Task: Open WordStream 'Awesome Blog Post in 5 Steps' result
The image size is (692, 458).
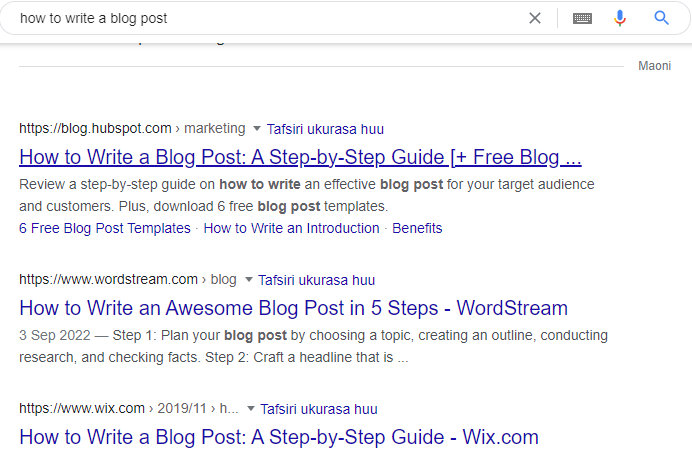Action: point(293,308)
